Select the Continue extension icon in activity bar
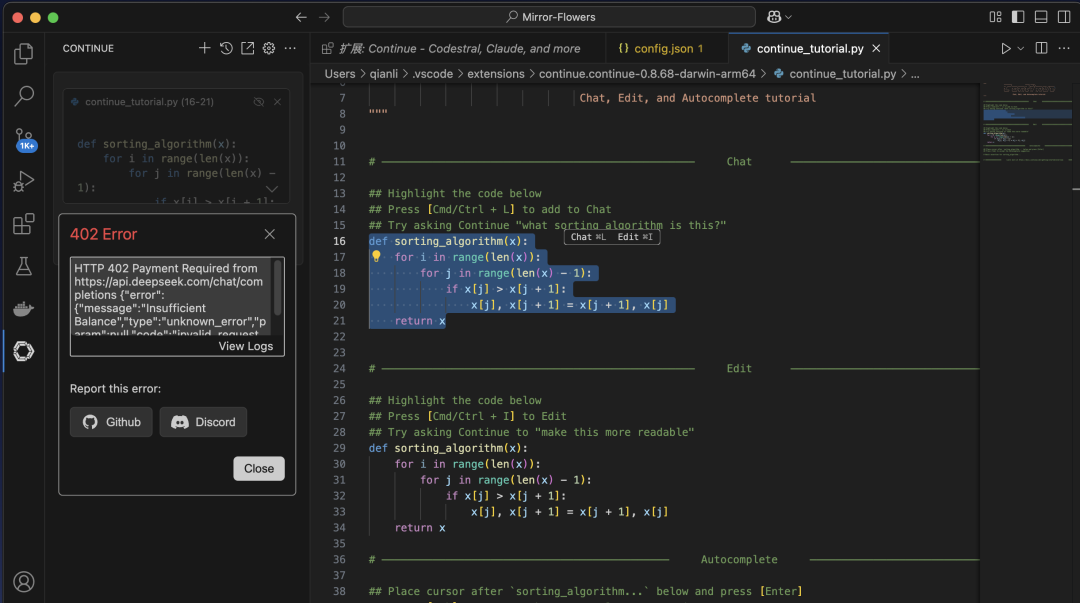1080x603 pixels. point(23,351)
